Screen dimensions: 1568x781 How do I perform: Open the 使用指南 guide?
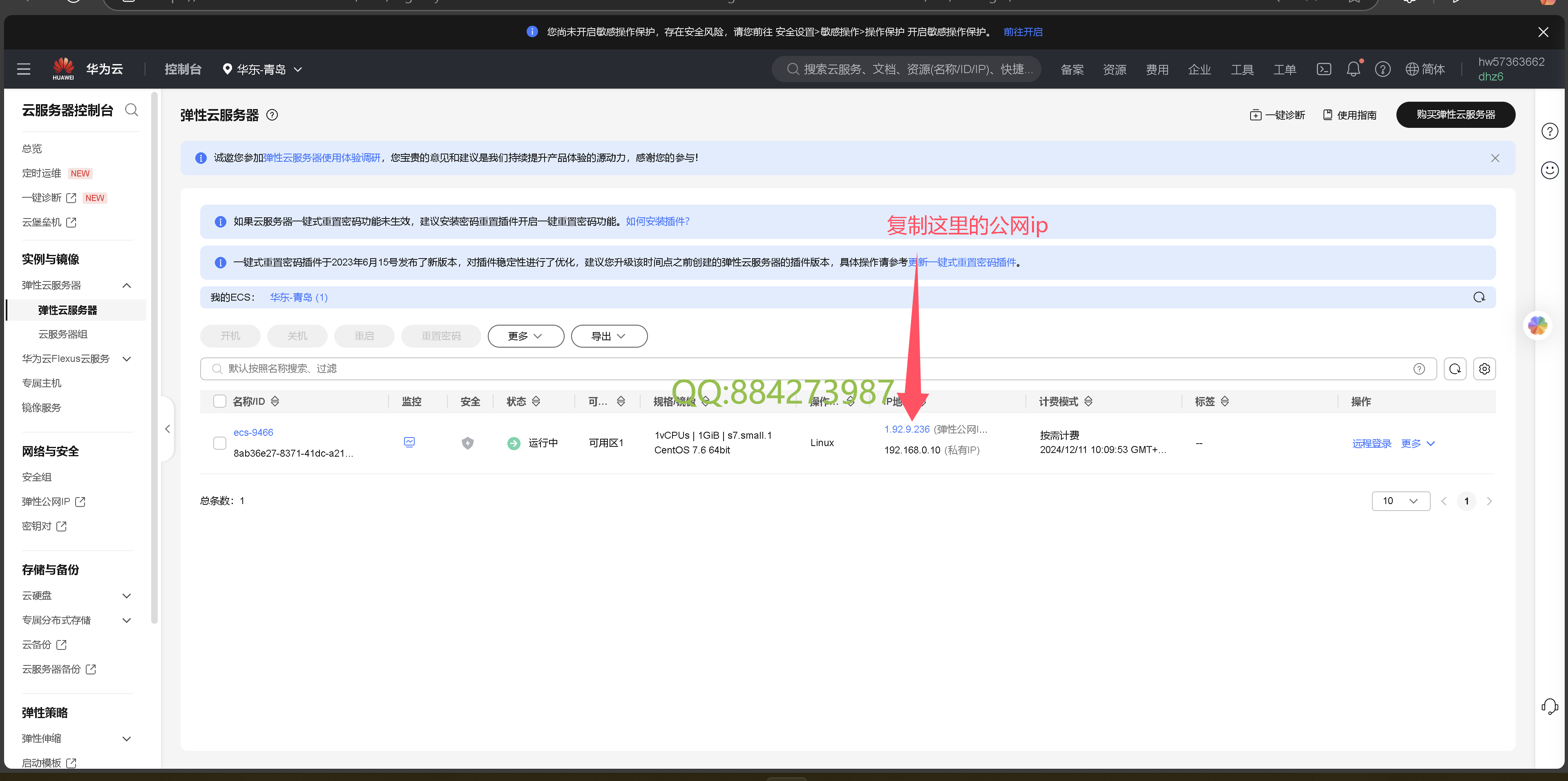[1349, 115]
